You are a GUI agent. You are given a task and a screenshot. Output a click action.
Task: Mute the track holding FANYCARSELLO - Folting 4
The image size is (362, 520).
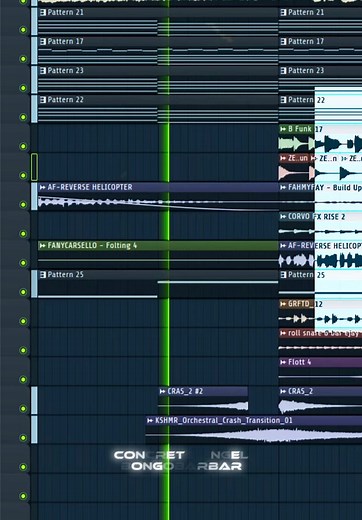[x=23, y=263]
